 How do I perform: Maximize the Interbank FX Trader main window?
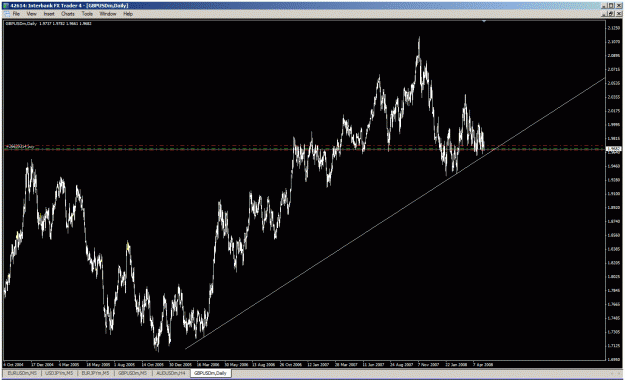click(611, 5)
